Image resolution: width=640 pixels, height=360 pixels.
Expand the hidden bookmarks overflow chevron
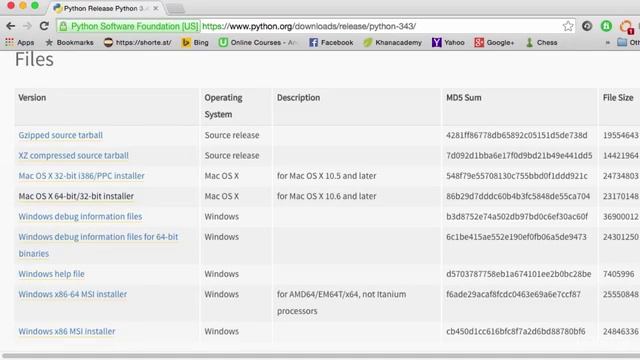[x=608, y=42]
